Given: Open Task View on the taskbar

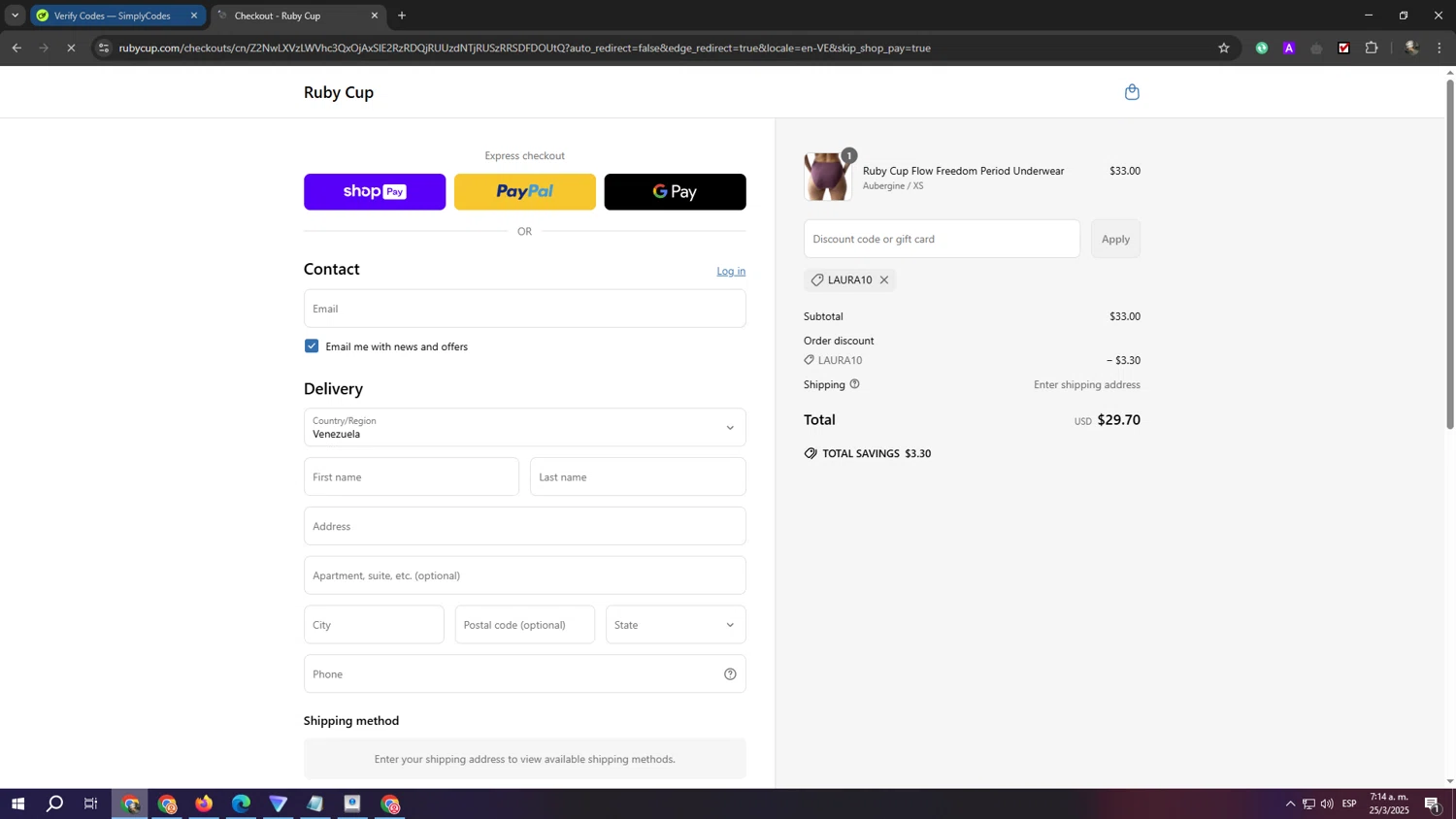Looking at the screenshot, I should [91, 804].
